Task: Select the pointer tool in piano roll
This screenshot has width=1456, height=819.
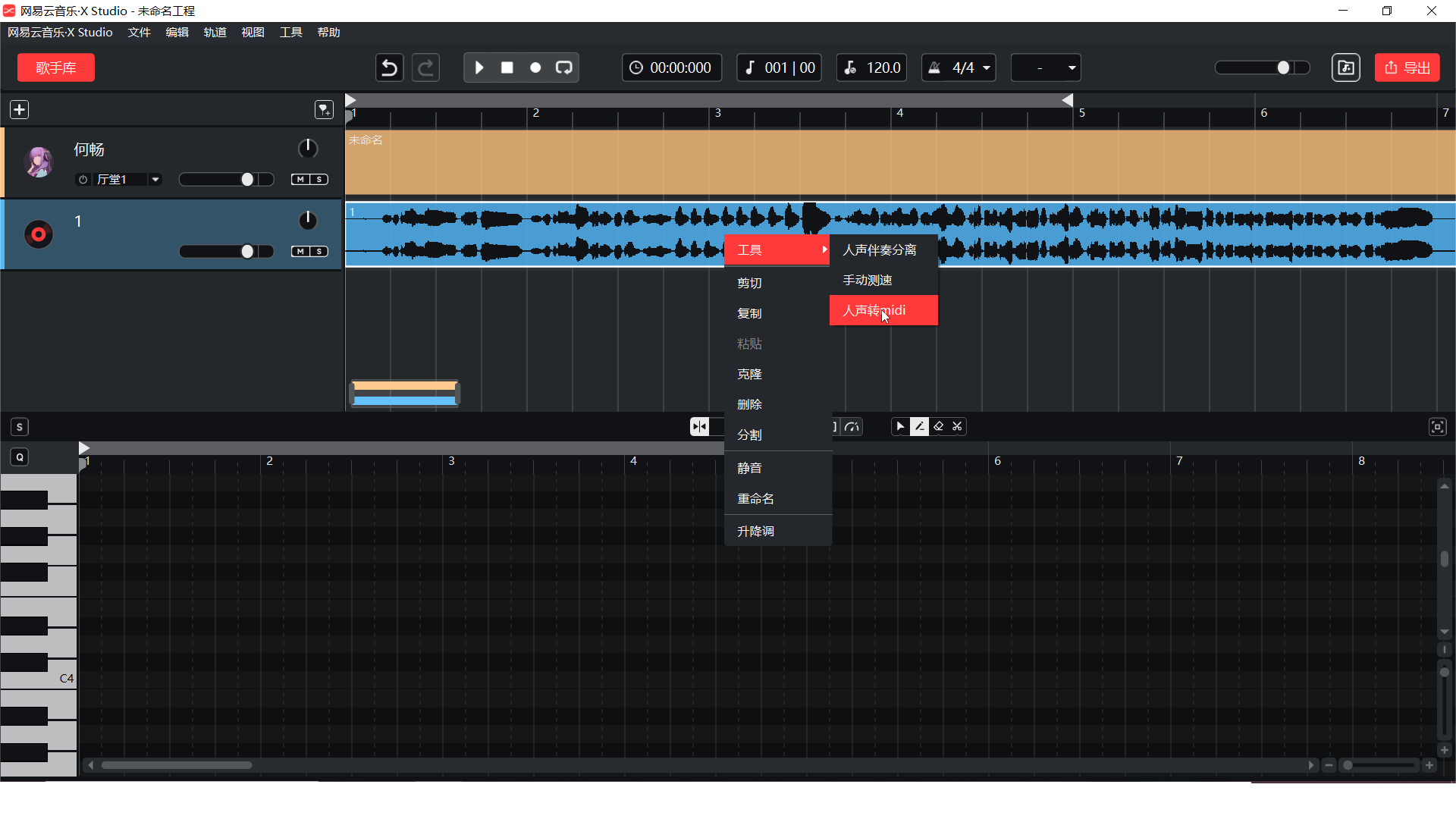Action: (900, 427)
